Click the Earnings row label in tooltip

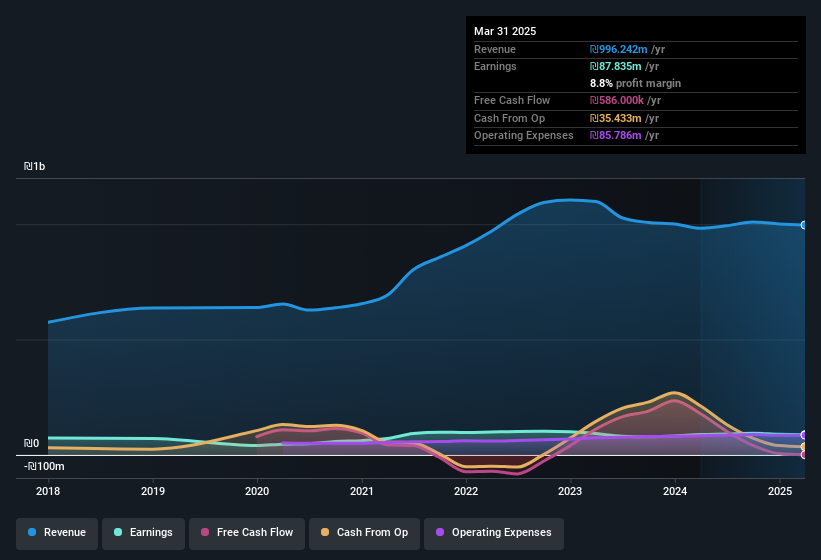495,66
